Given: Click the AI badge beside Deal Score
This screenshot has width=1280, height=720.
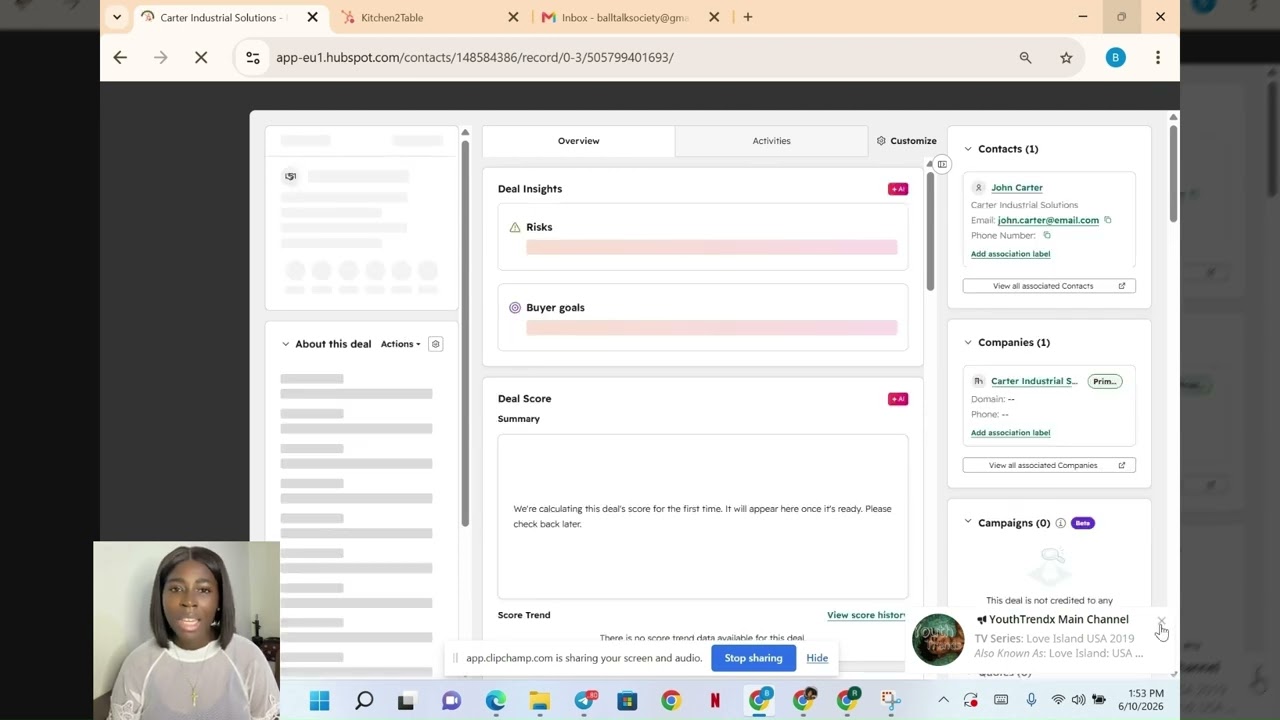Looking at the screenshot, I should [898, 399].
